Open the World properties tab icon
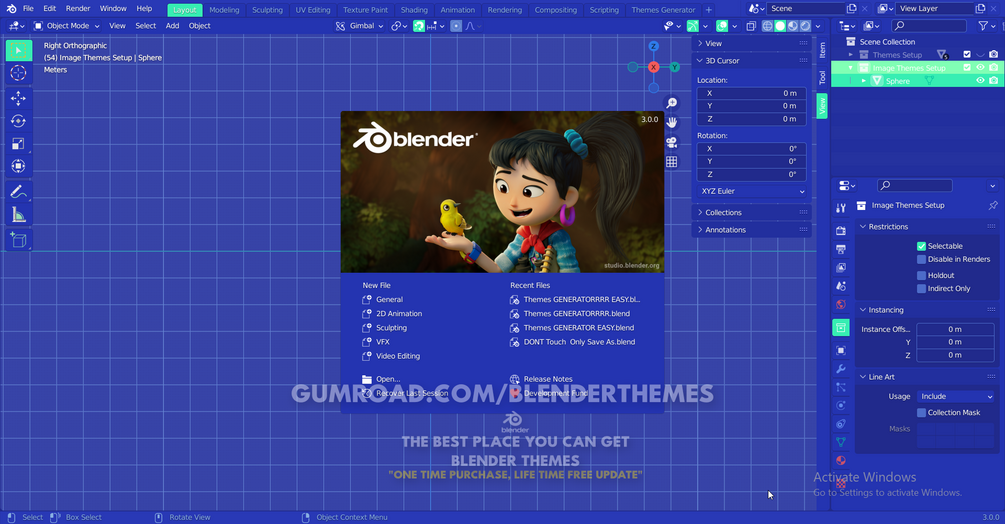This screenshot has height=524, width=1005. [x=841, y=304]
